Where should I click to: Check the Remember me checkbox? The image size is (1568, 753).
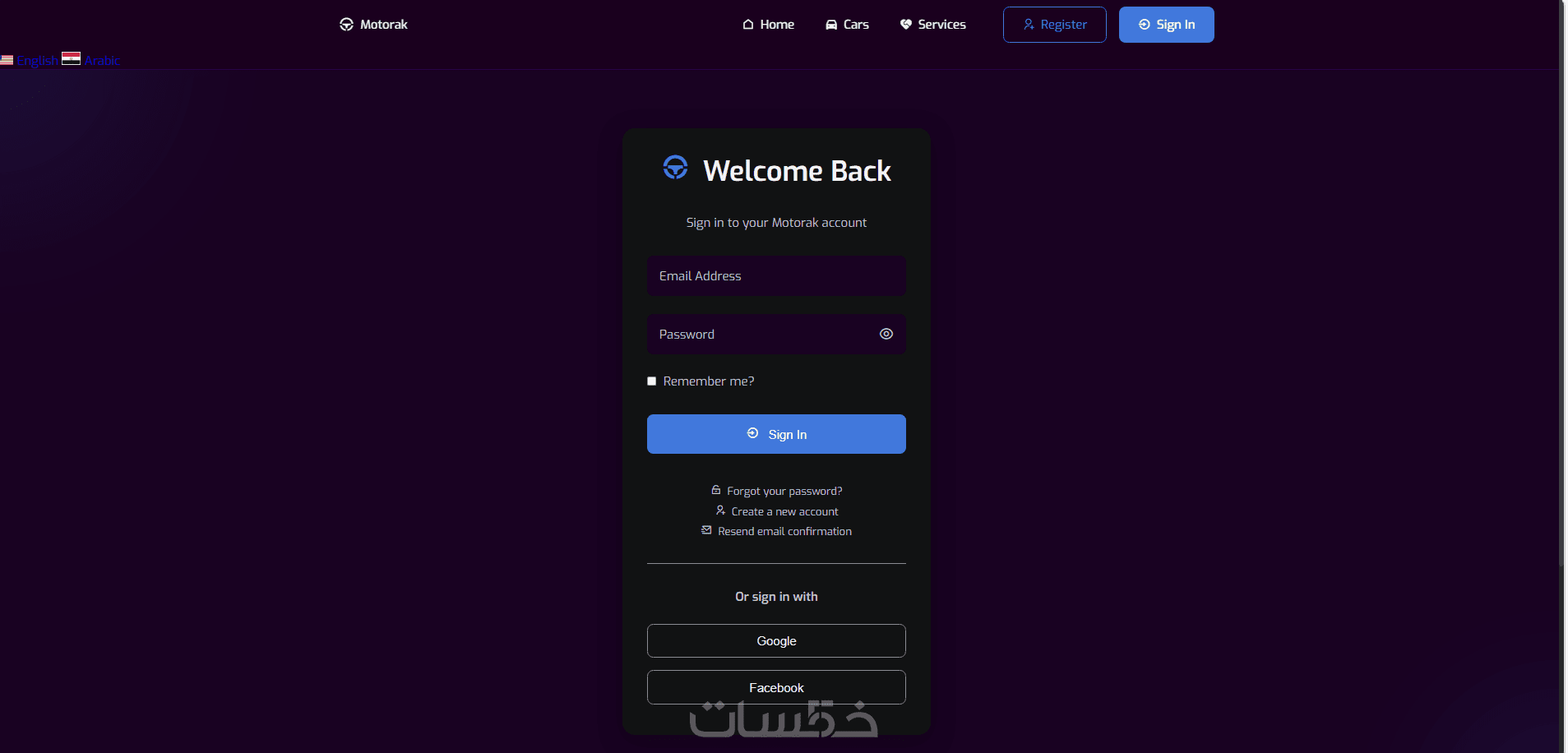[x=652, y=381]
